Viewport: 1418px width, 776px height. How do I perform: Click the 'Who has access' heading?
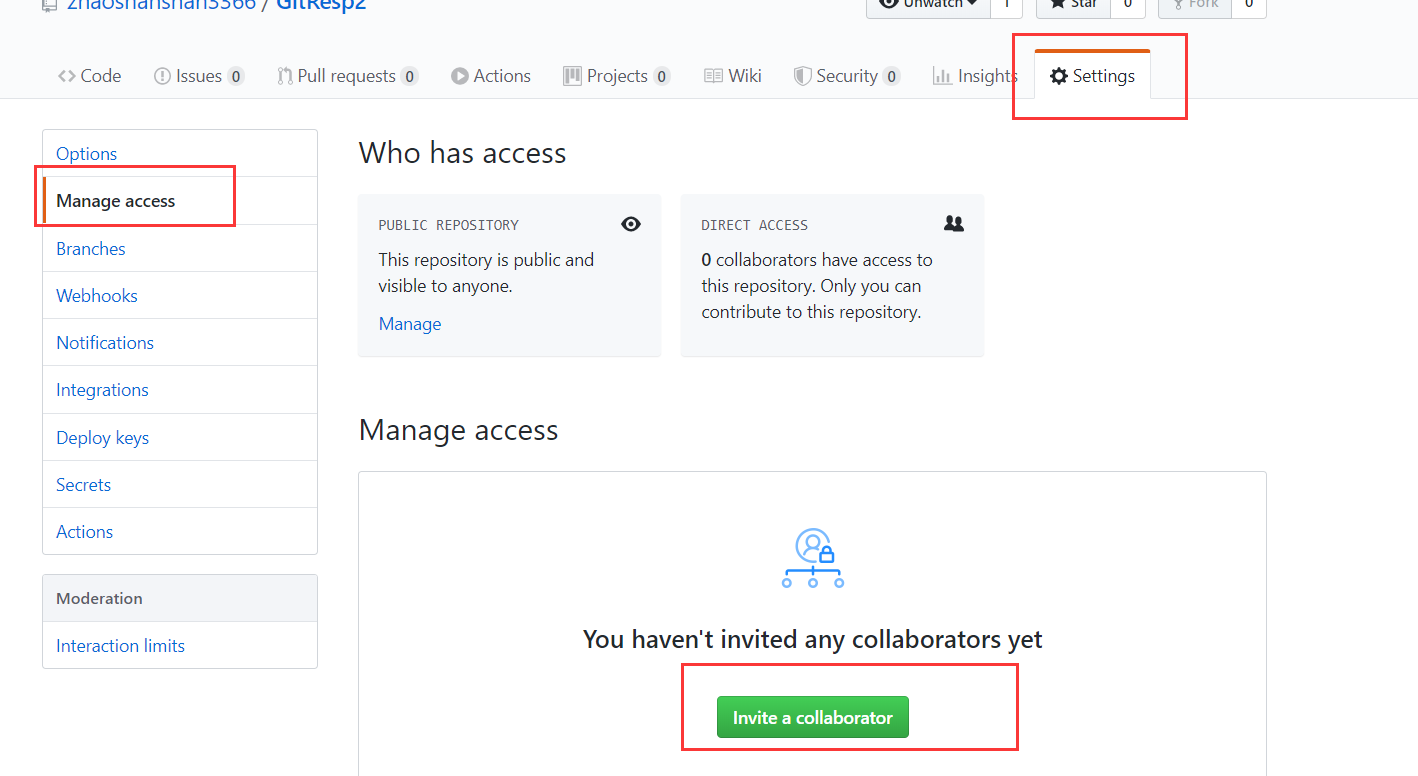[462, 153]
